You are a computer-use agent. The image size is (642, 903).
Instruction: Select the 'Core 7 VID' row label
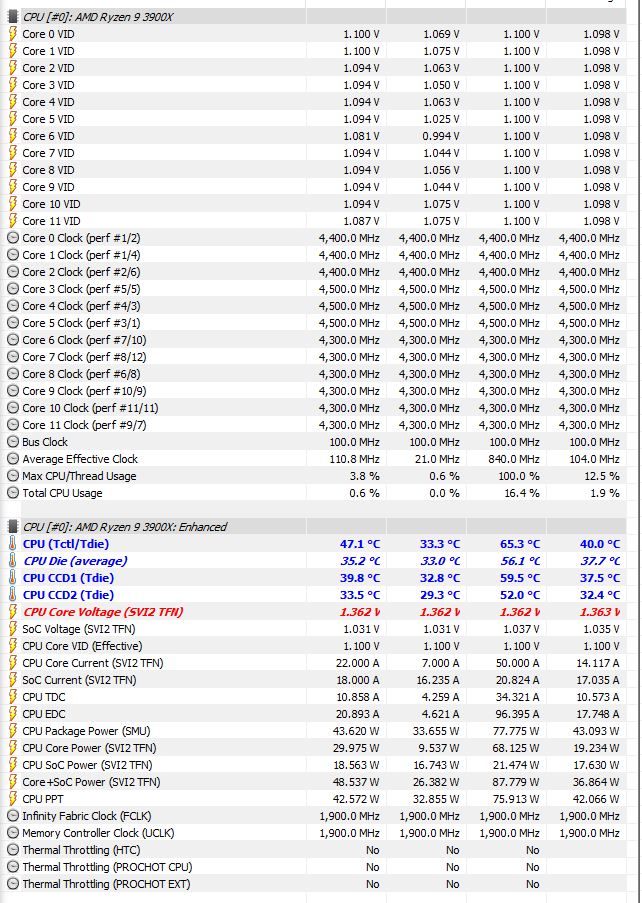pos(48,153)
